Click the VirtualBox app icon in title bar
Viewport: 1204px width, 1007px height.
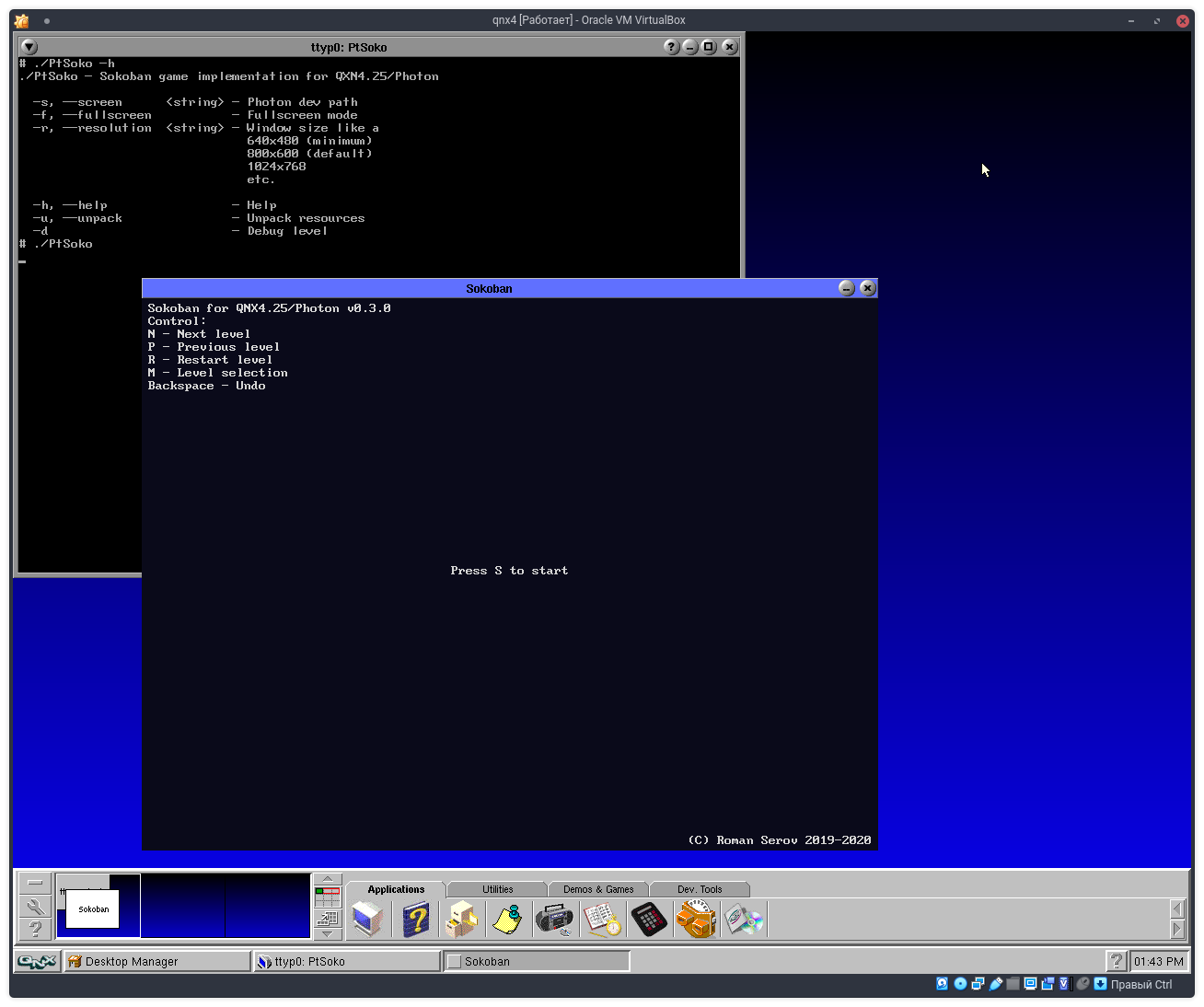click(22, 20)
